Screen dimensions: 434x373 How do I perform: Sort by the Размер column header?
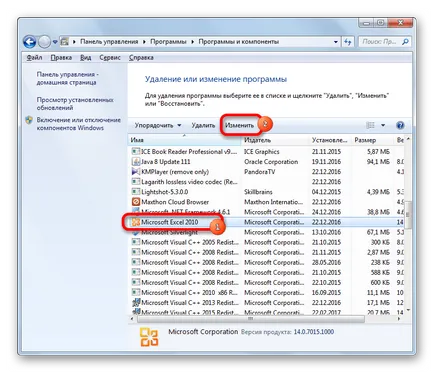[373, 140]
